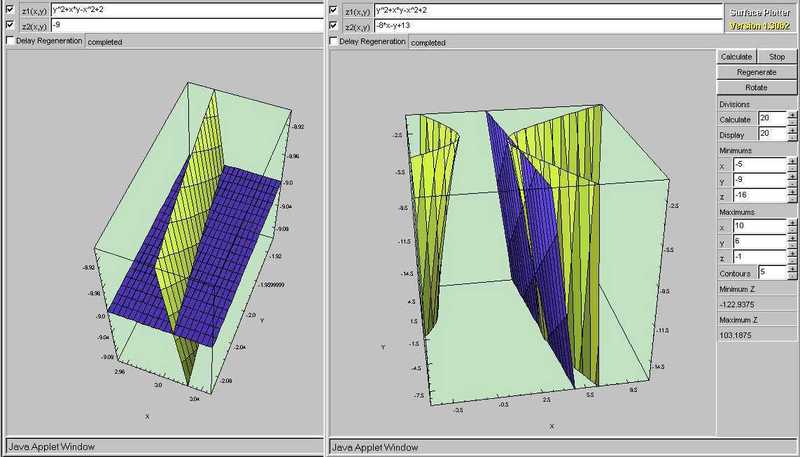Toggle the right panel z1(x,y) checkbox
The height and width of the screenshot is (457, 800).
pyautogui.click(x=334, y=9)
